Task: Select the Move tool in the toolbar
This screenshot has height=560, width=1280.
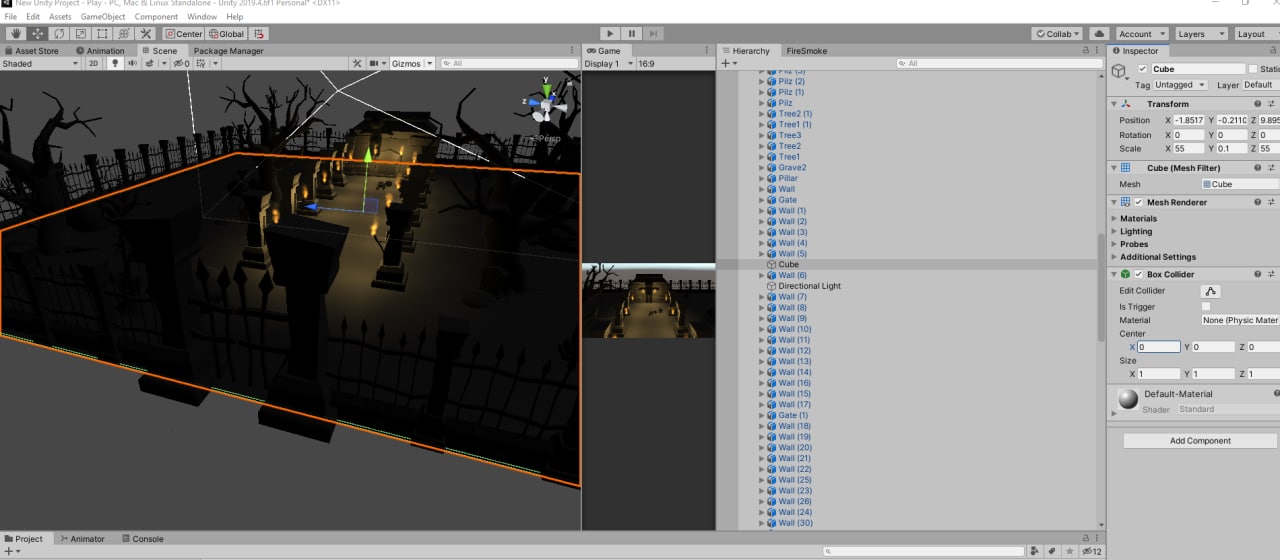Action: [x=38, y=34]
